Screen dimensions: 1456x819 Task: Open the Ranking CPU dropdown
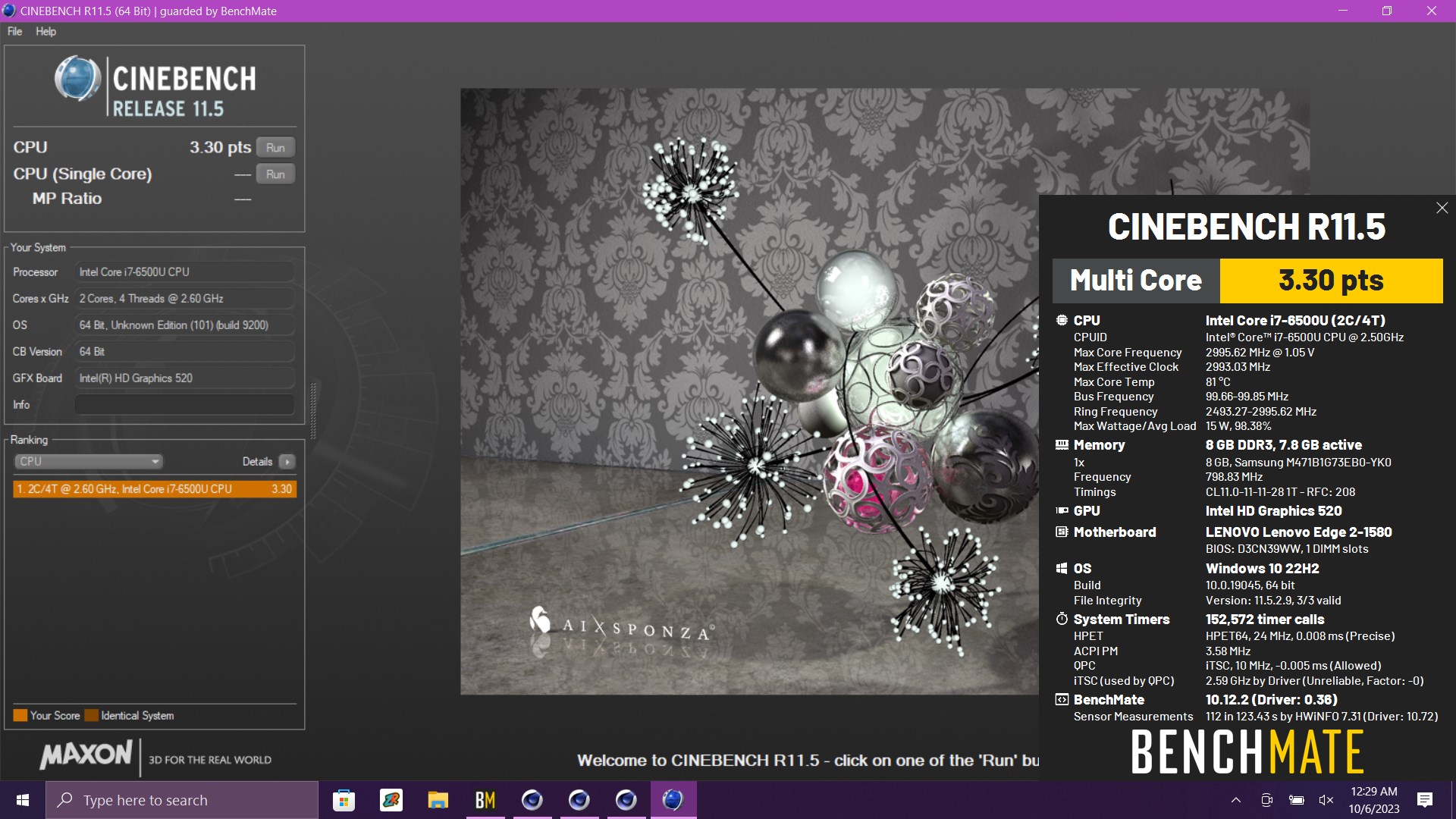[x=89, y=461]
